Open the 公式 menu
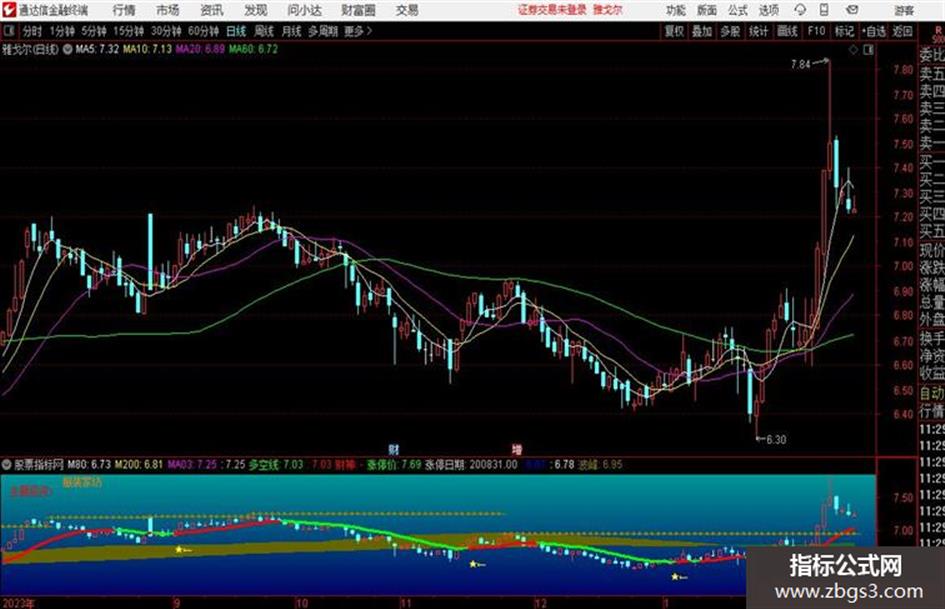 [738, 10]
